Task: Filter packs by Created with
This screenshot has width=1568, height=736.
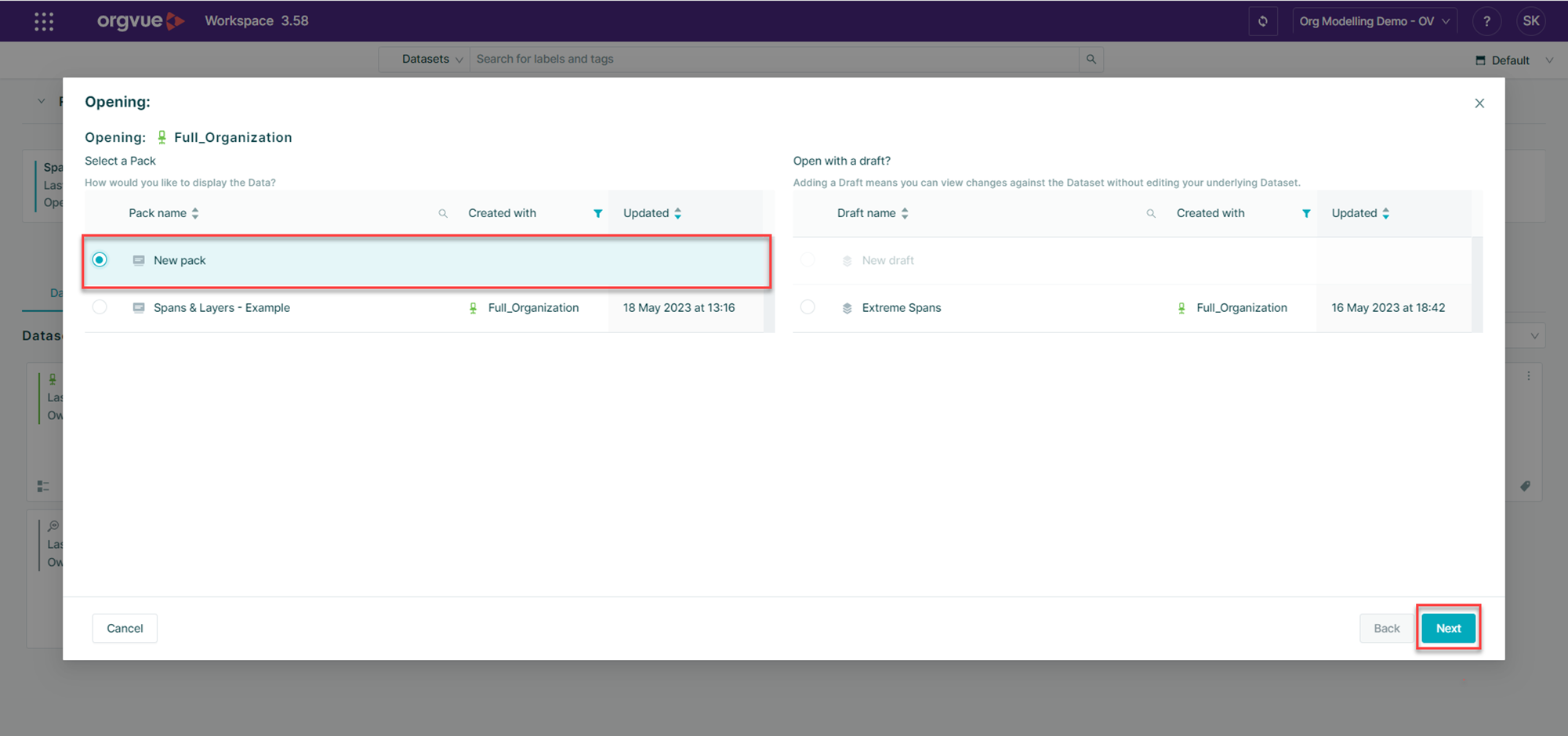Action: point(597,213)
